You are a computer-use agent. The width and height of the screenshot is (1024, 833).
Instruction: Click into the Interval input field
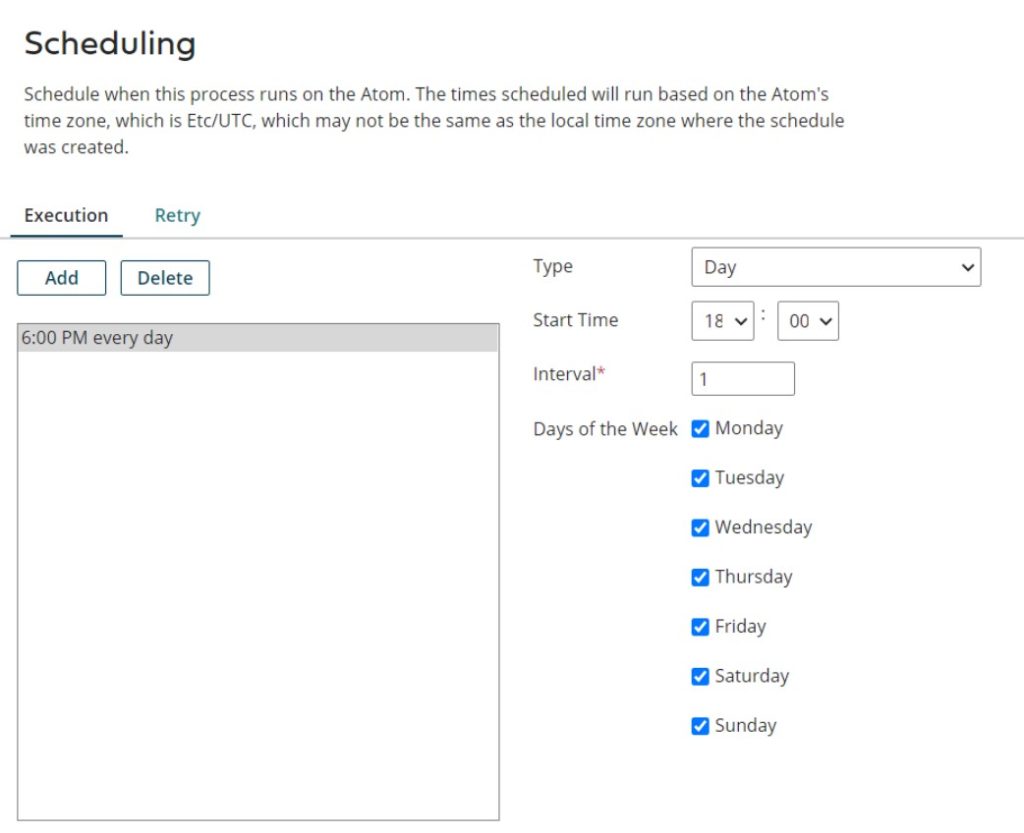tap(742, 379)
